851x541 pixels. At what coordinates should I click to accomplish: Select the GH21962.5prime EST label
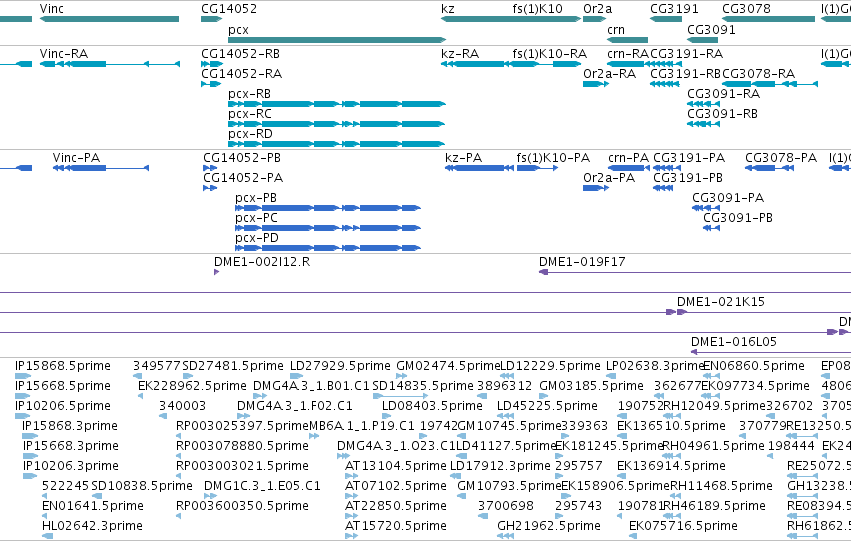click(549, 526)
